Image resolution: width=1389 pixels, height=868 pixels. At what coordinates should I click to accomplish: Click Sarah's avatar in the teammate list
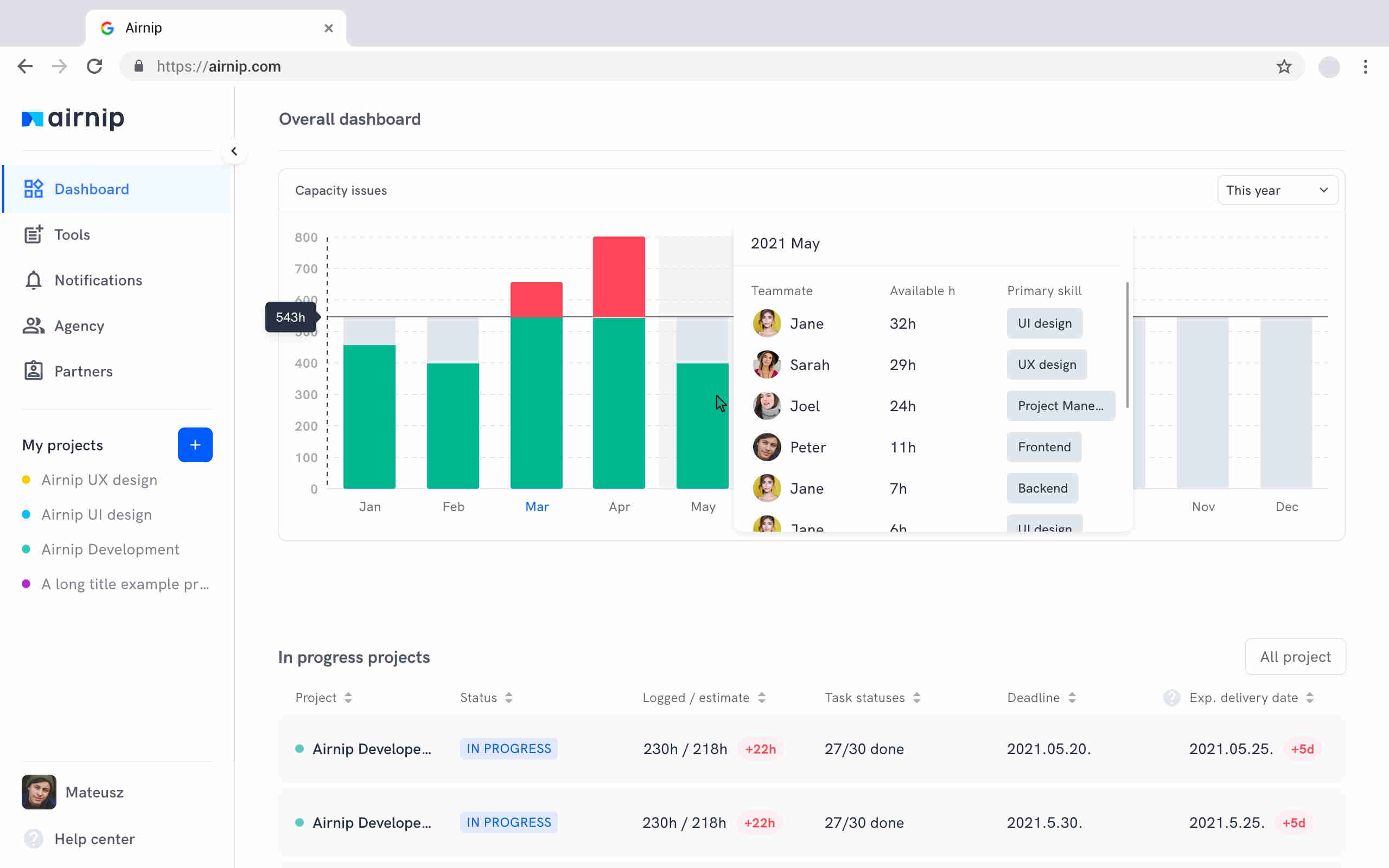tap(767, 365)
